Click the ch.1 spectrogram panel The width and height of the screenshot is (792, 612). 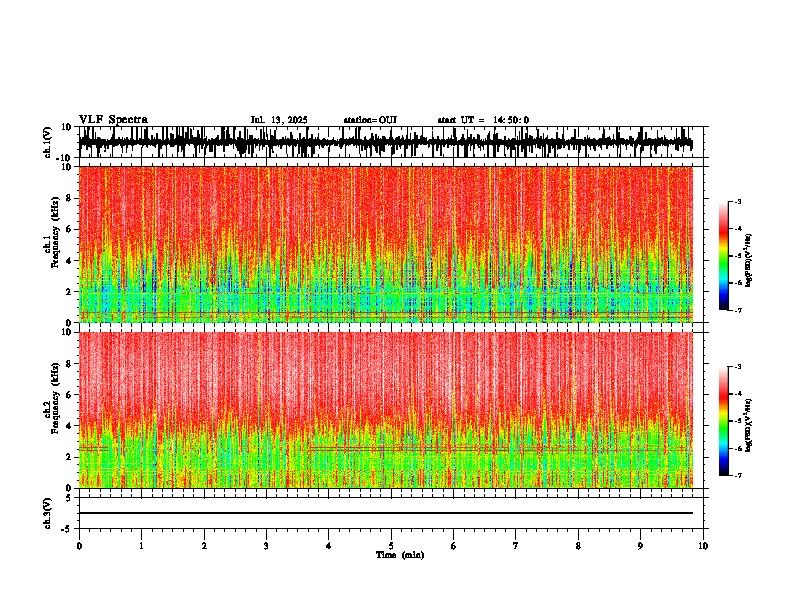[386, 244]
